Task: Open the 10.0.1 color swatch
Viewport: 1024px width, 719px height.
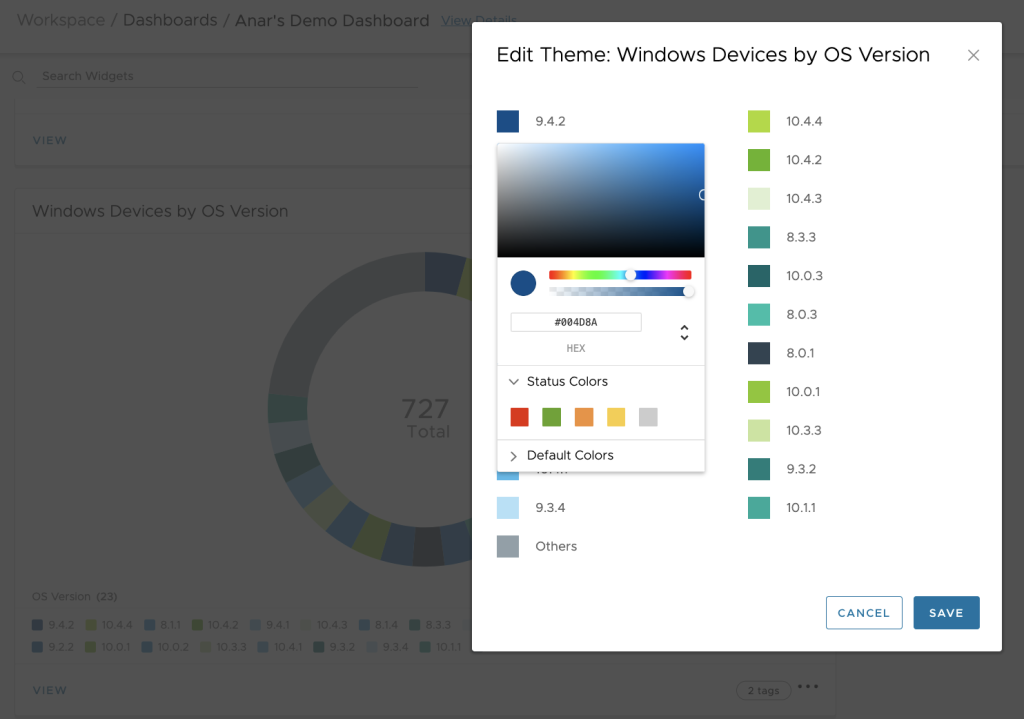Action: [759, 392]
